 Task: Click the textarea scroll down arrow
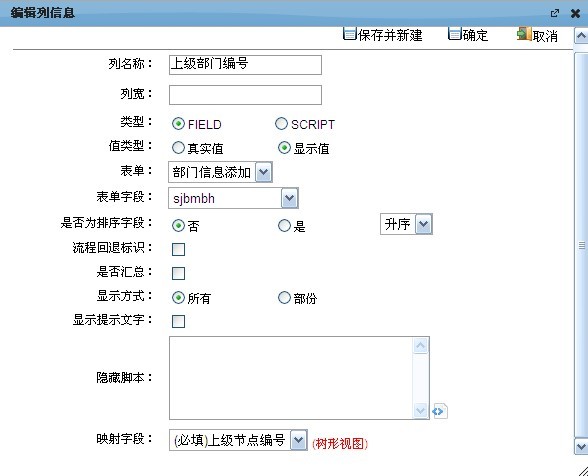420,410
